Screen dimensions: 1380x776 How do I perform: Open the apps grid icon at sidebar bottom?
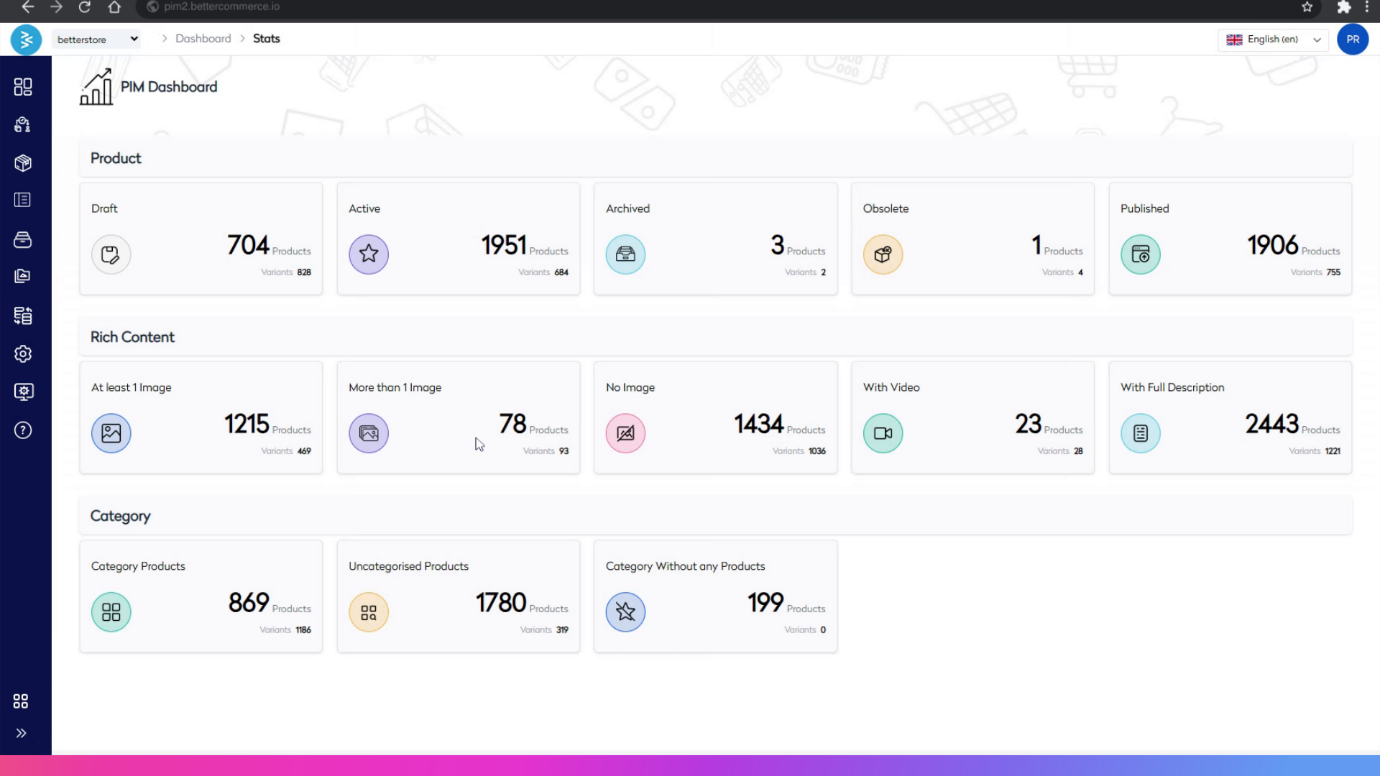pos(21,701)
